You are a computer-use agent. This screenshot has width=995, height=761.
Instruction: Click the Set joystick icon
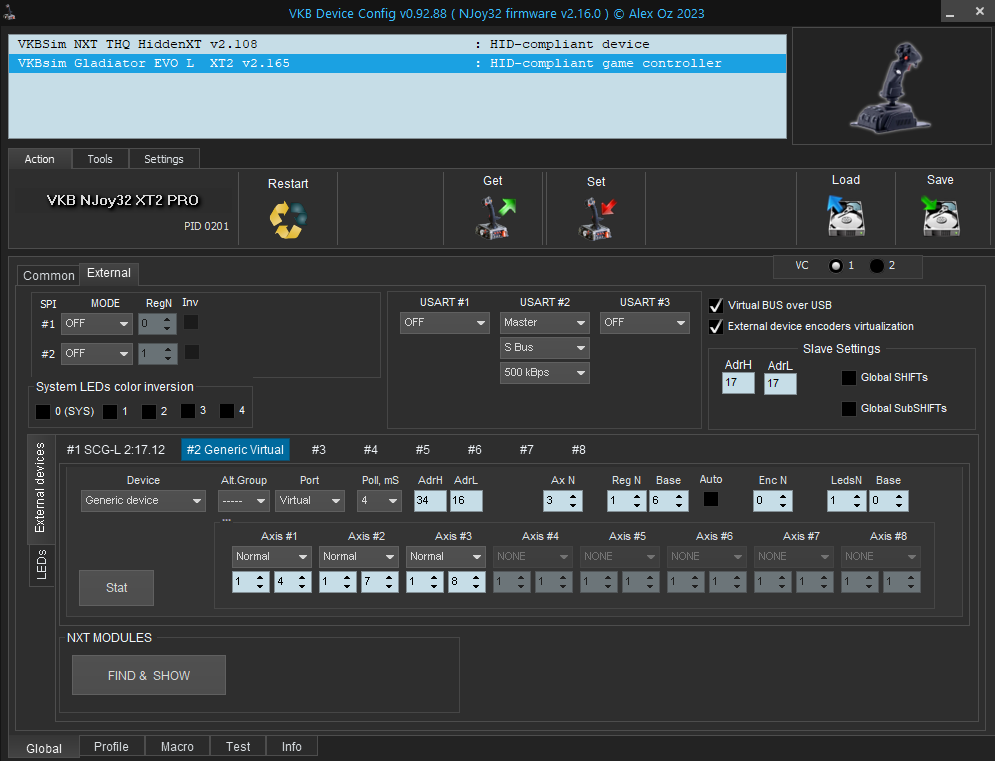pyautogui.click(x=597, y=218)
